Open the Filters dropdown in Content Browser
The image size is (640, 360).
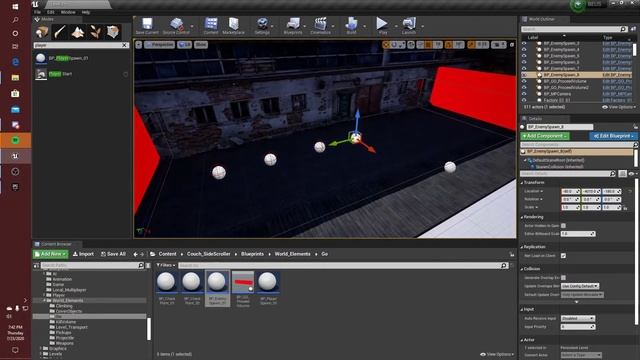click(x=166, y=266)
